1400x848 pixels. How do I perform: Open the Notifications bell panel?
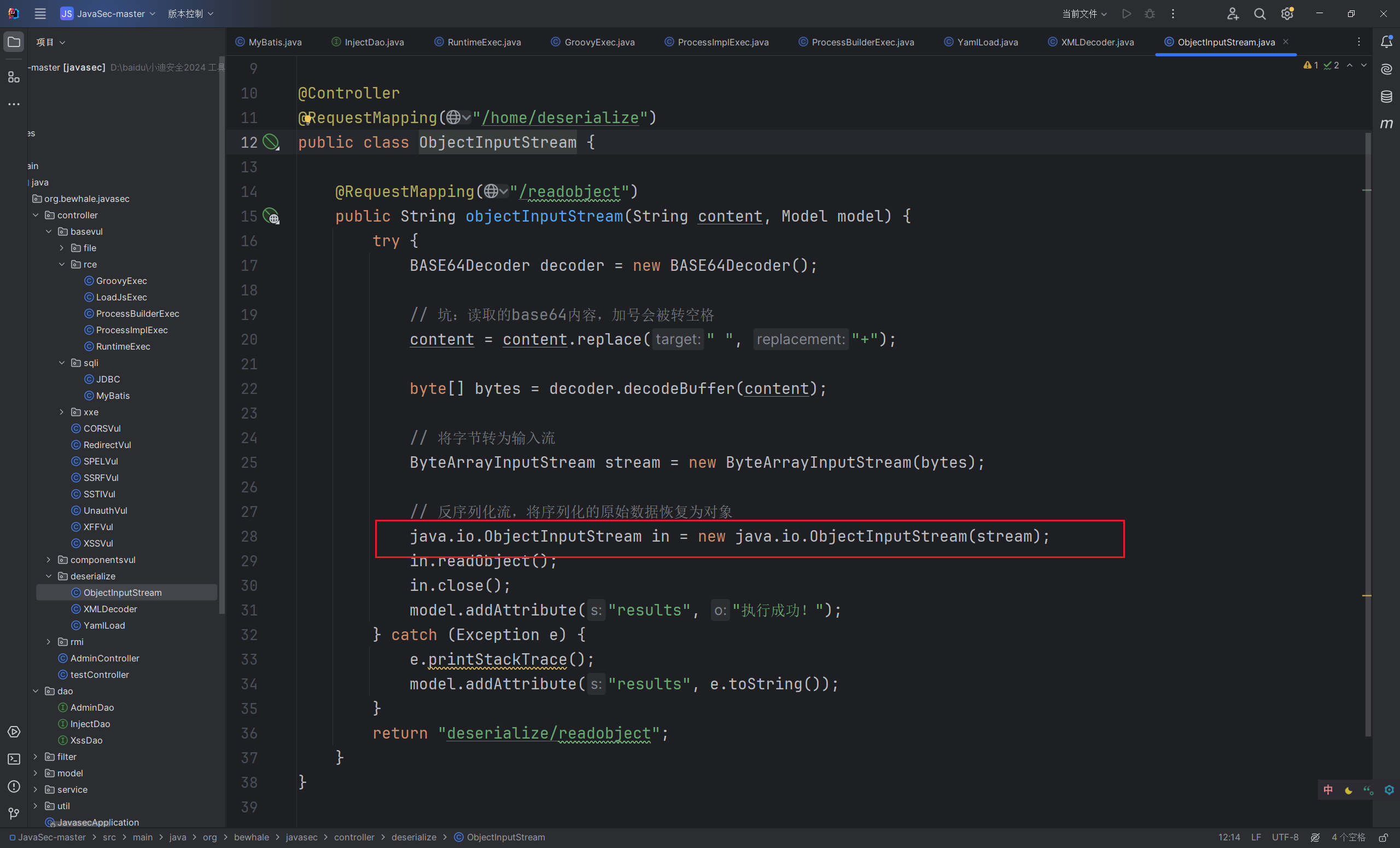pyautogui.click(x=1386, y=42)
